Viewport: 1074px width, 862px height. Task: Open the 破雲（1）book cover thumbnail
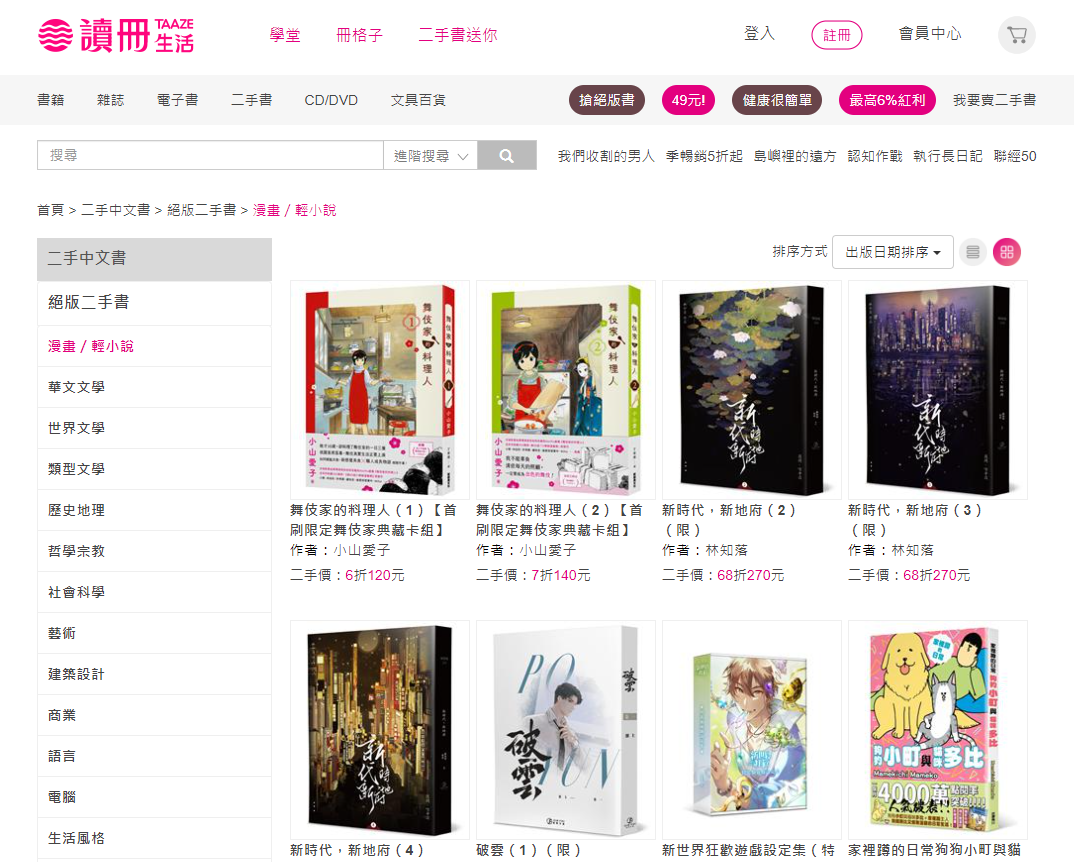(x=566, y=729)
